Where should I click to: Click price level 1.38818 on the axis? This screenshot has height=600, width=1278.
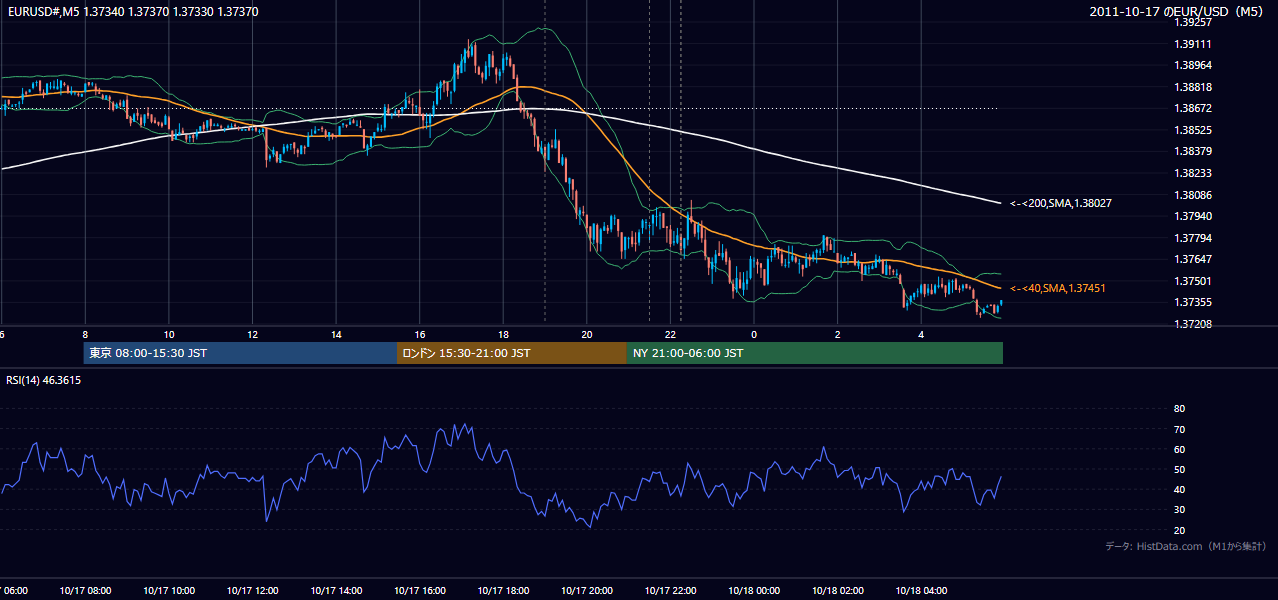pyautogui.click(x=1192, y=87)
